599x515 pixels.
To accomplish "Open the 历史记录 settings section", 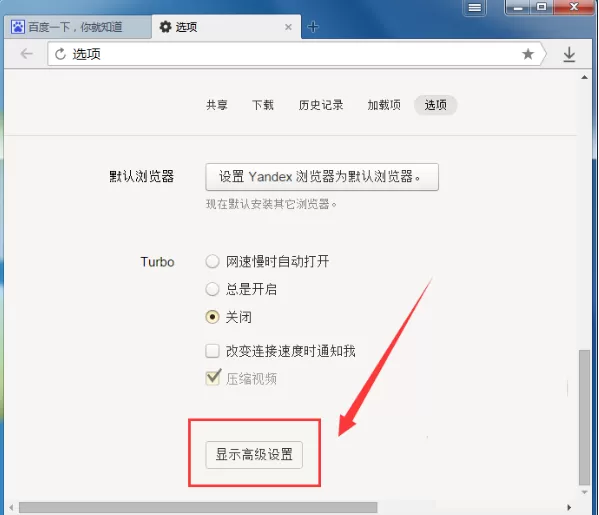I will 321,105.
